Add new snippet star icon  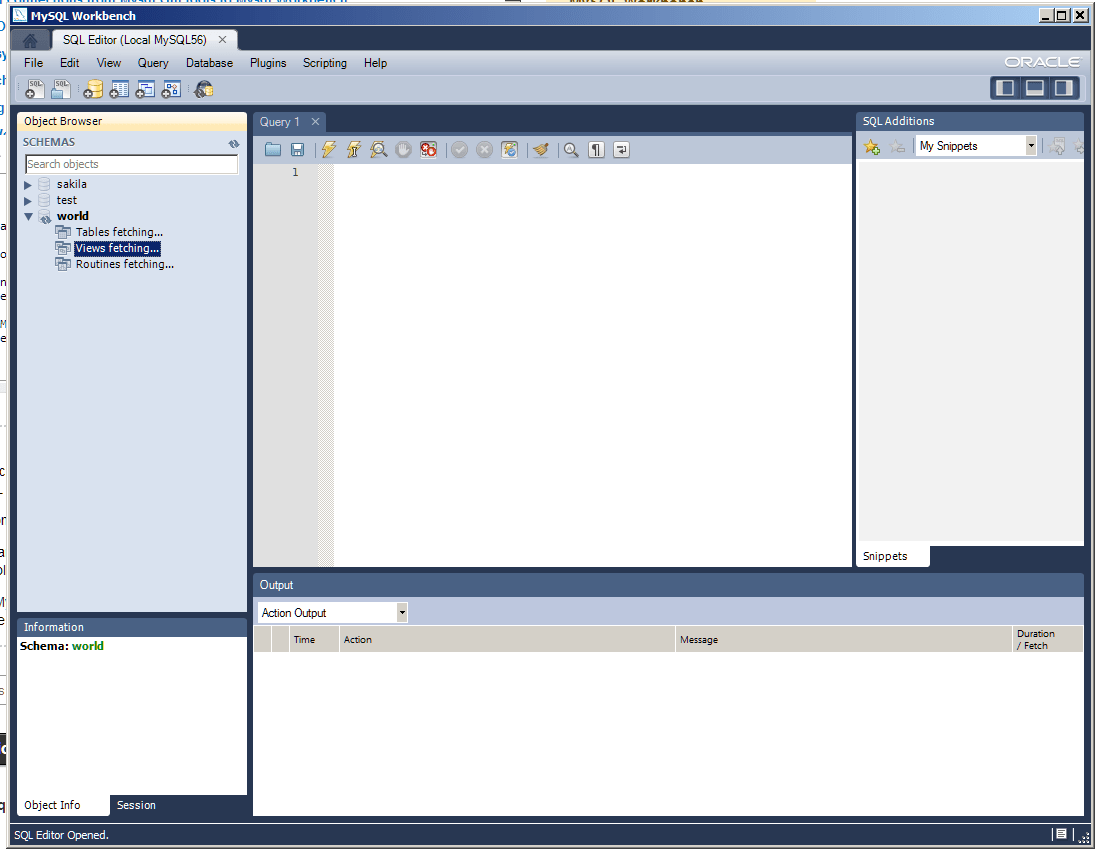click(x=872, y=146)
